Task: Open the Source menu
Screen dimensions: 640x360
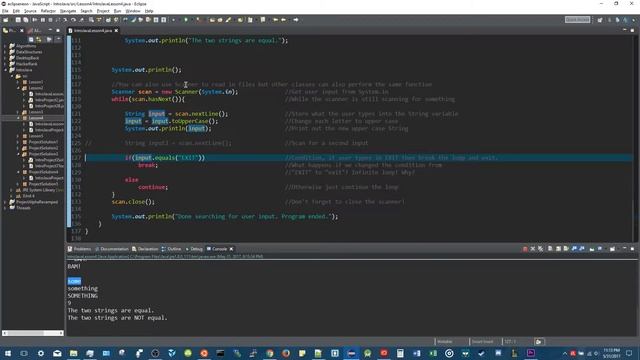Action: (x=30, y=11)
